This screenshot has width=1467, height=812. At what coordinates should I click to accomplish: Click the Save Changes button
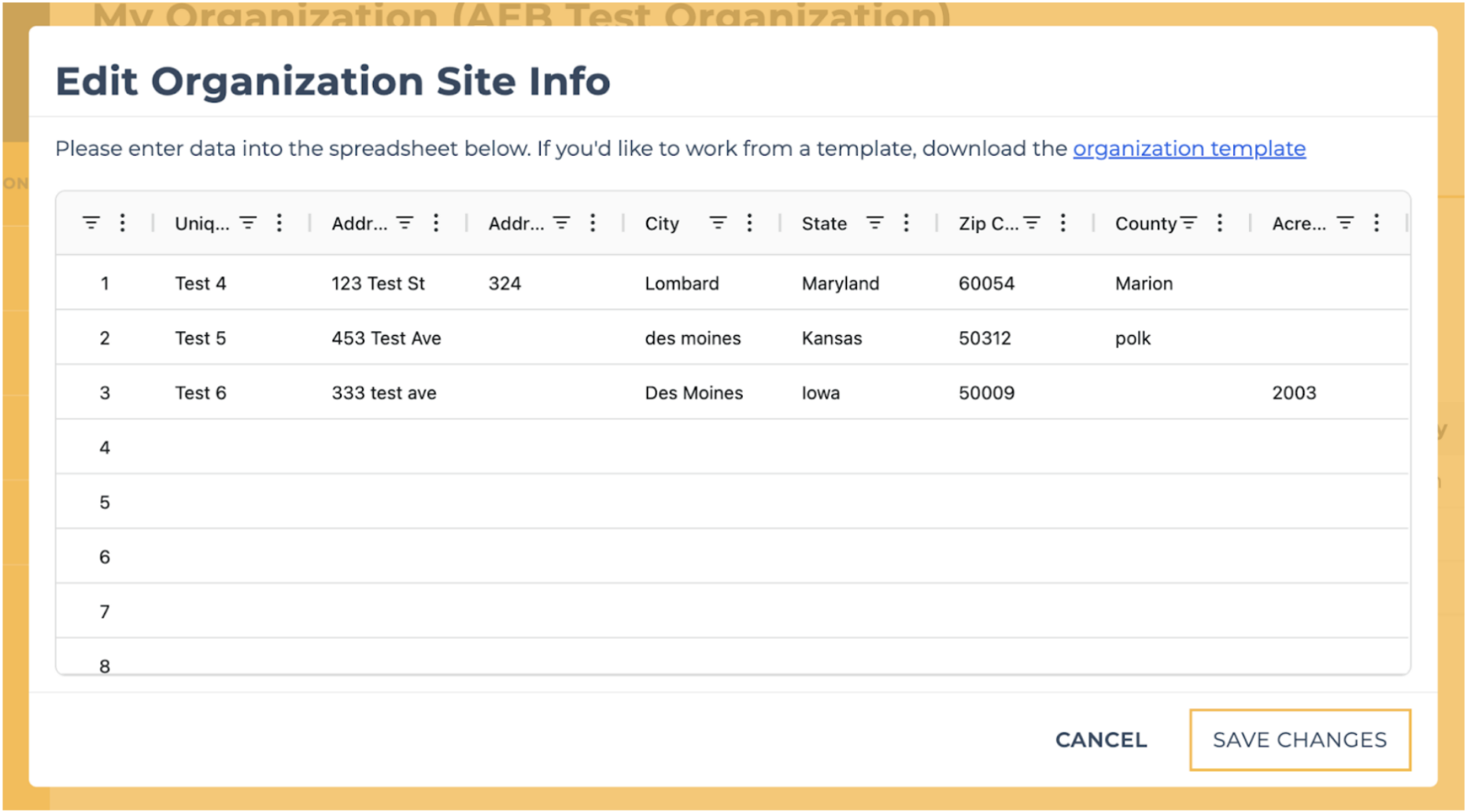click(1299, 740)
